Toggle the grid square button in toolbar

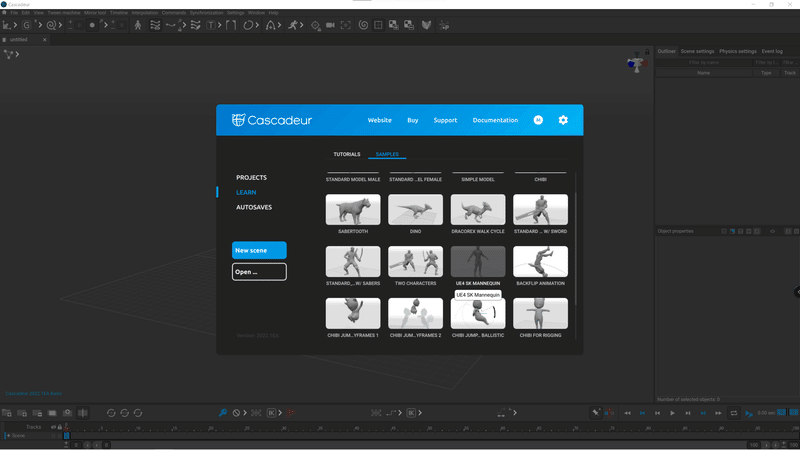point(378,25)
